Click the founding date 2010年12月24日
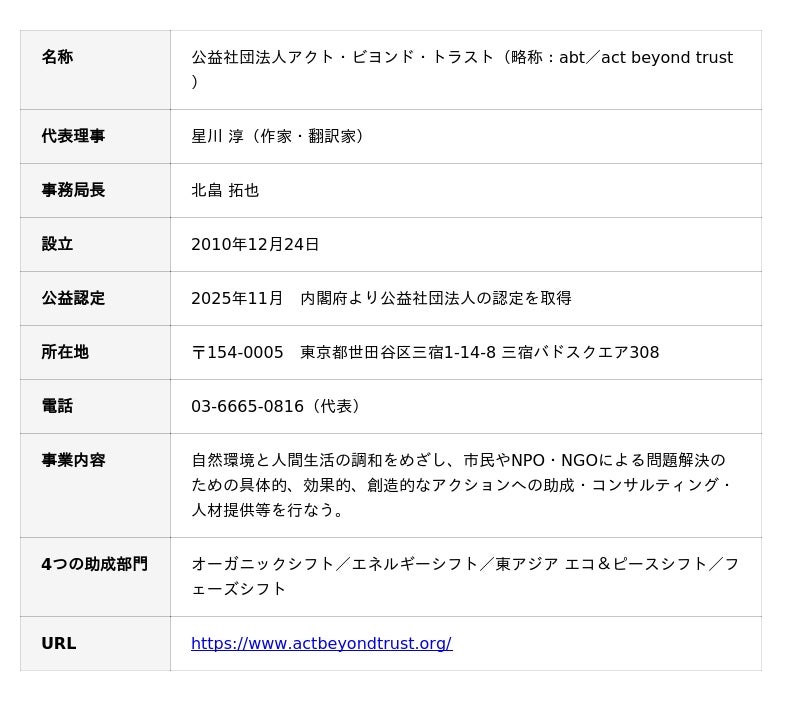Image resolution: width=800 pixels, height=701 pixels. (255, 244)
